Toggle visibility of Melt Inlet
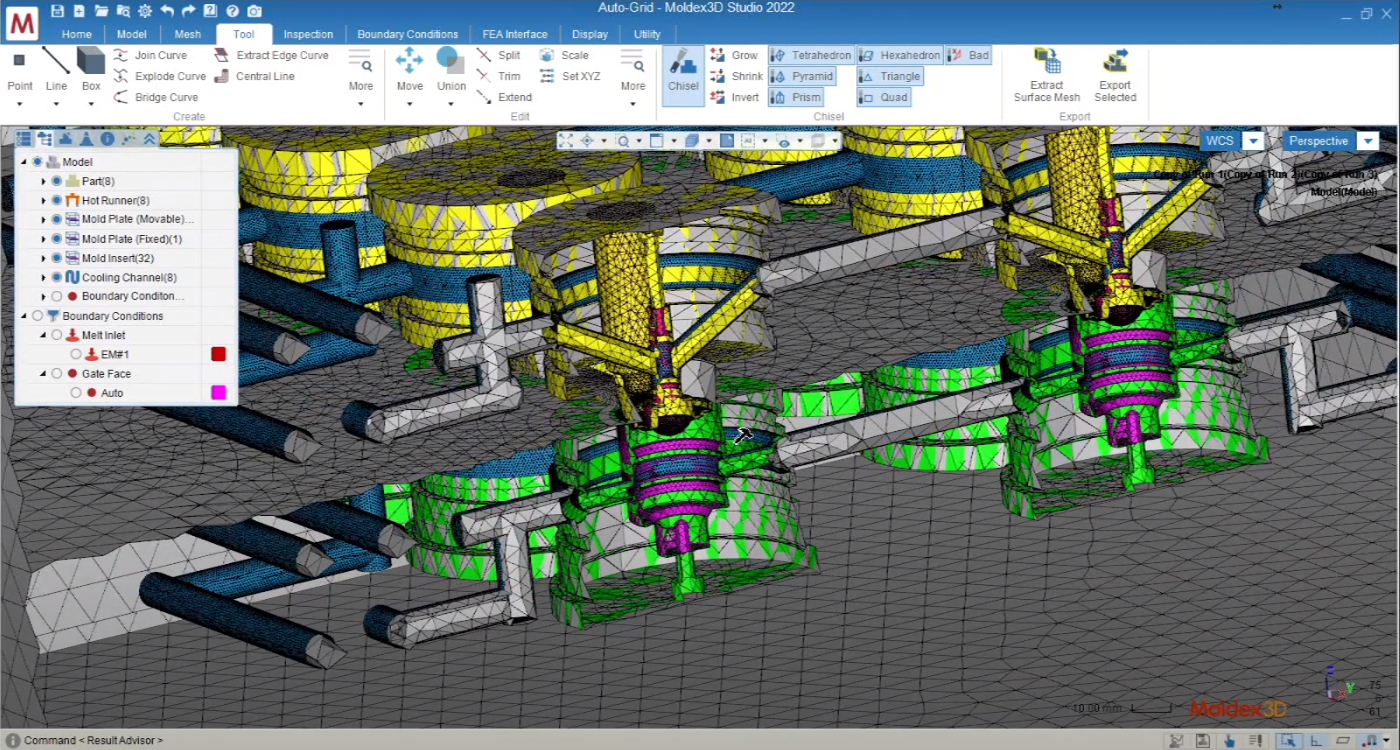 pos(57,336)
